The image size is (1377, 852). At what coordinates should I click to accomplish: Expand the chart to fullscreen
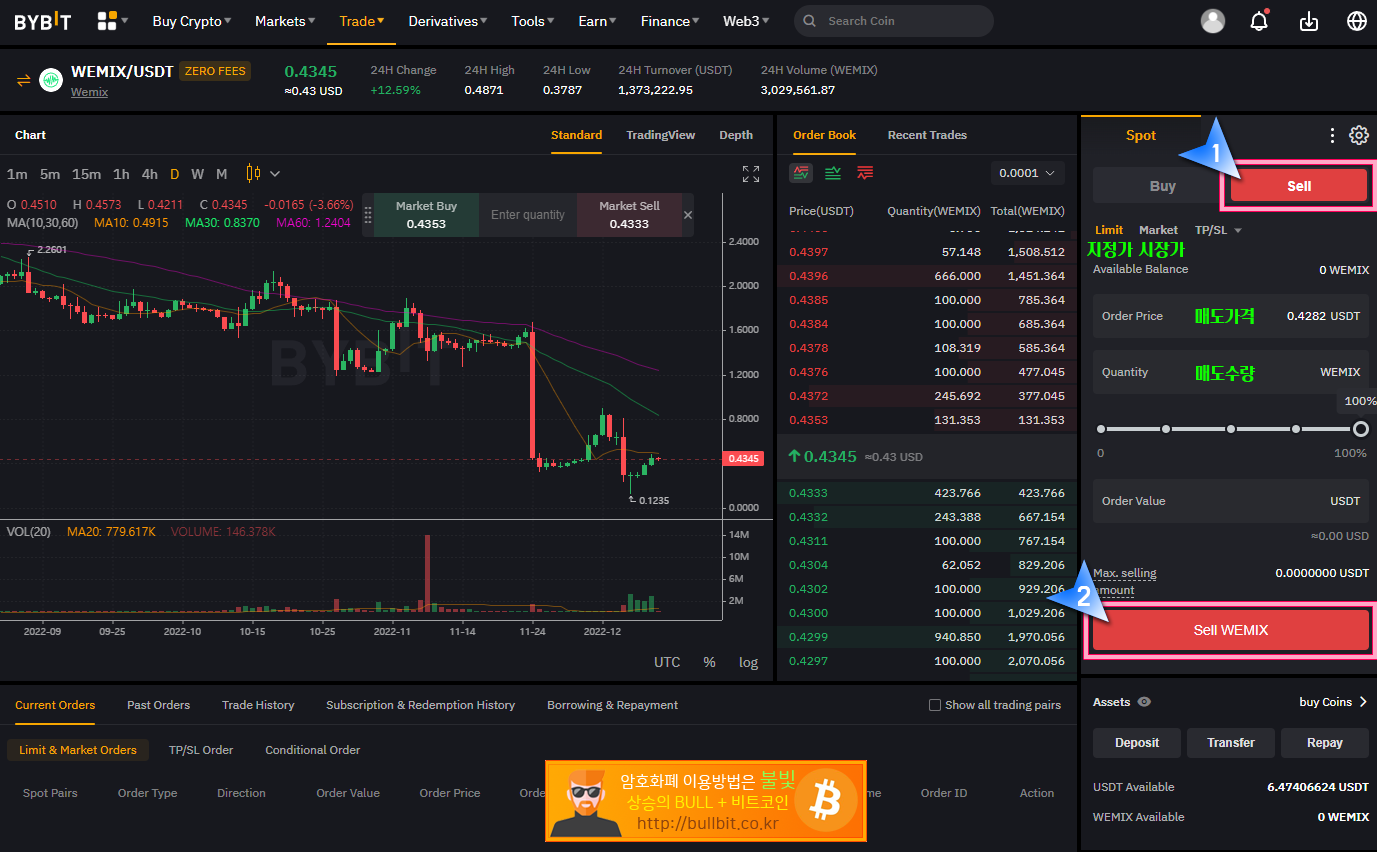click(x=751, y=174)
